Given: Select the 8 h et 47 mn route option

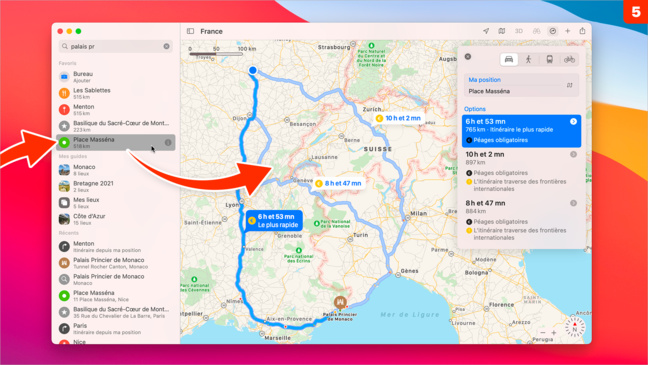Looking at the screenshot, I should coord(522,220).
